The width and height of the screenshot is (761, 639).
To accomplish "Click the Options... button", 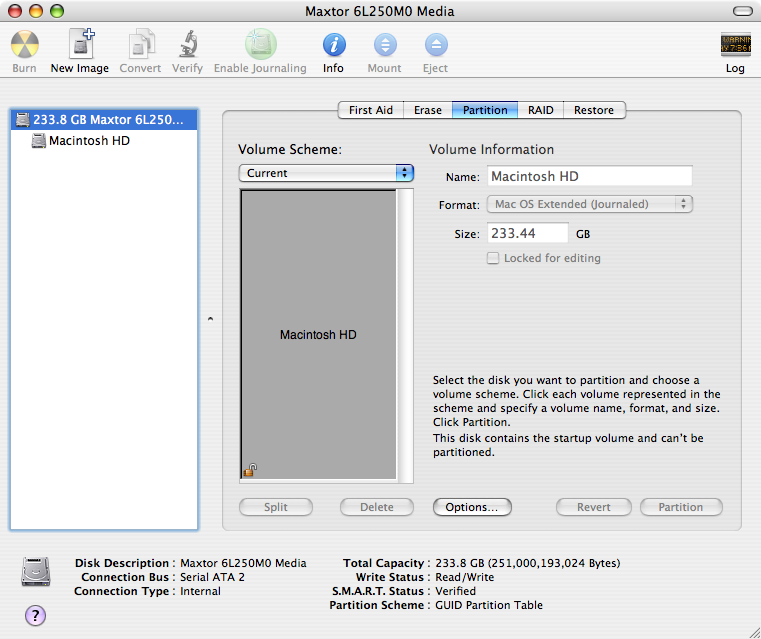I will [x=472, y=507].
